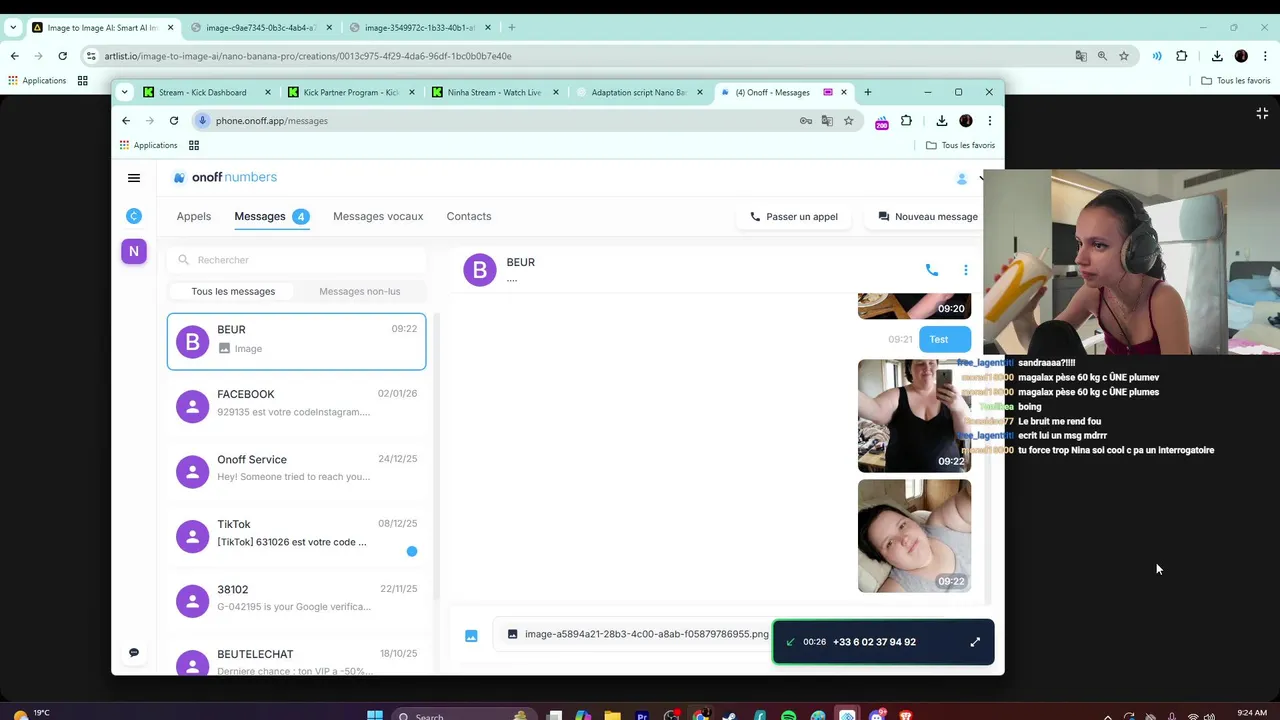The width and height of the screenshot is (1280, 720).
Task: Zoom icon in artlist address bar
Action: (x=1102, y=56)
